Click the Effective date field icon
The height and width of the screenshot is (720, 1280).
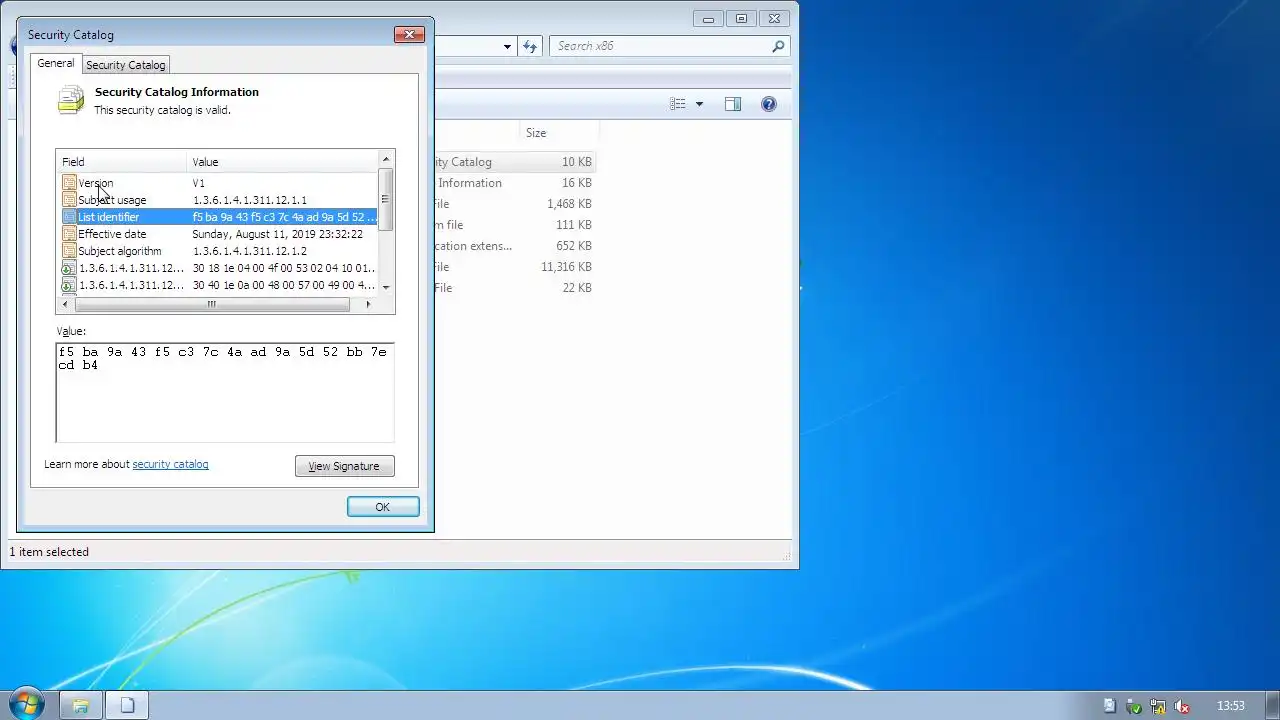69,234
